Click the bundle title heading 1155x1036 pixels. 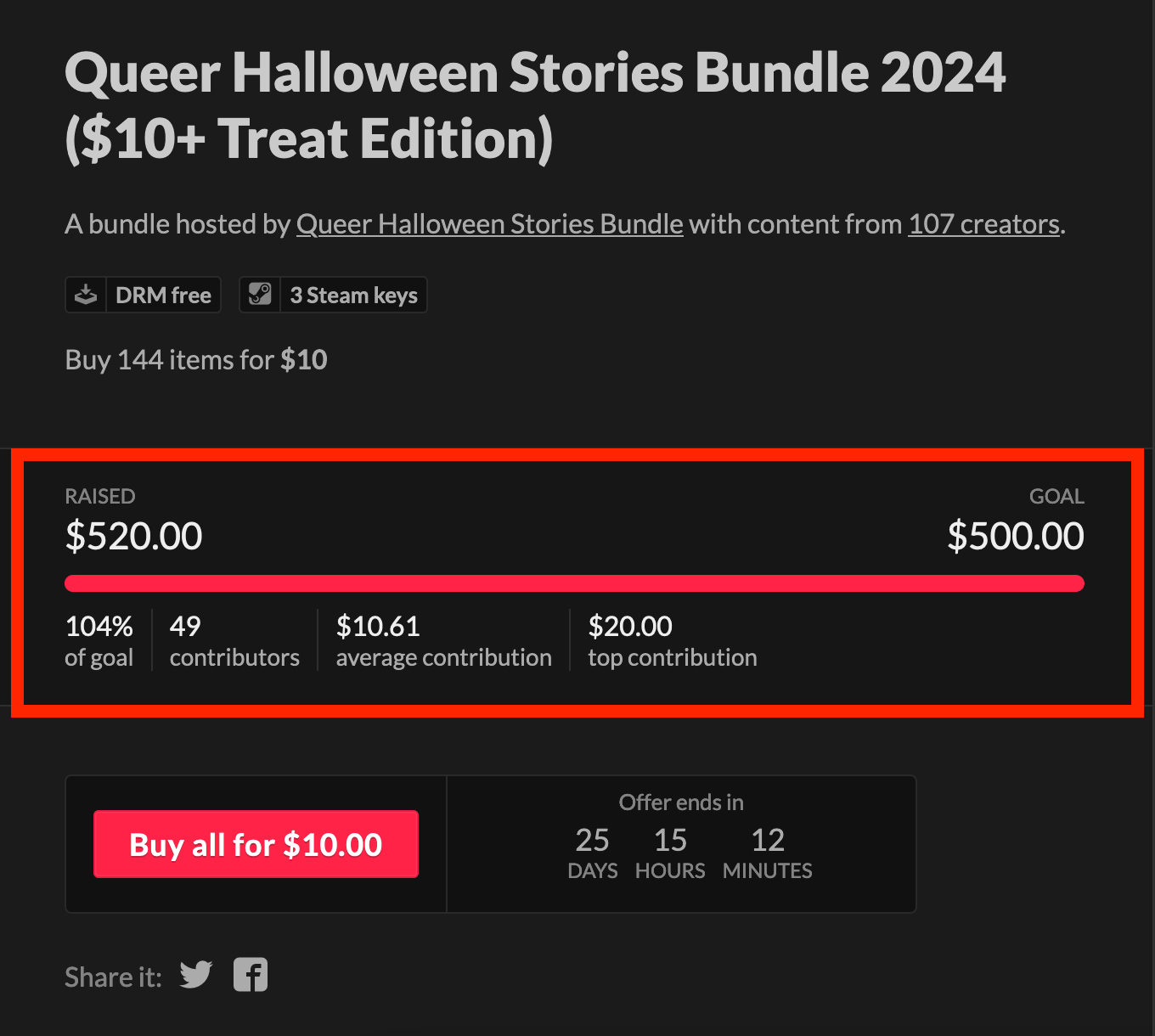(x=535, y=105)
